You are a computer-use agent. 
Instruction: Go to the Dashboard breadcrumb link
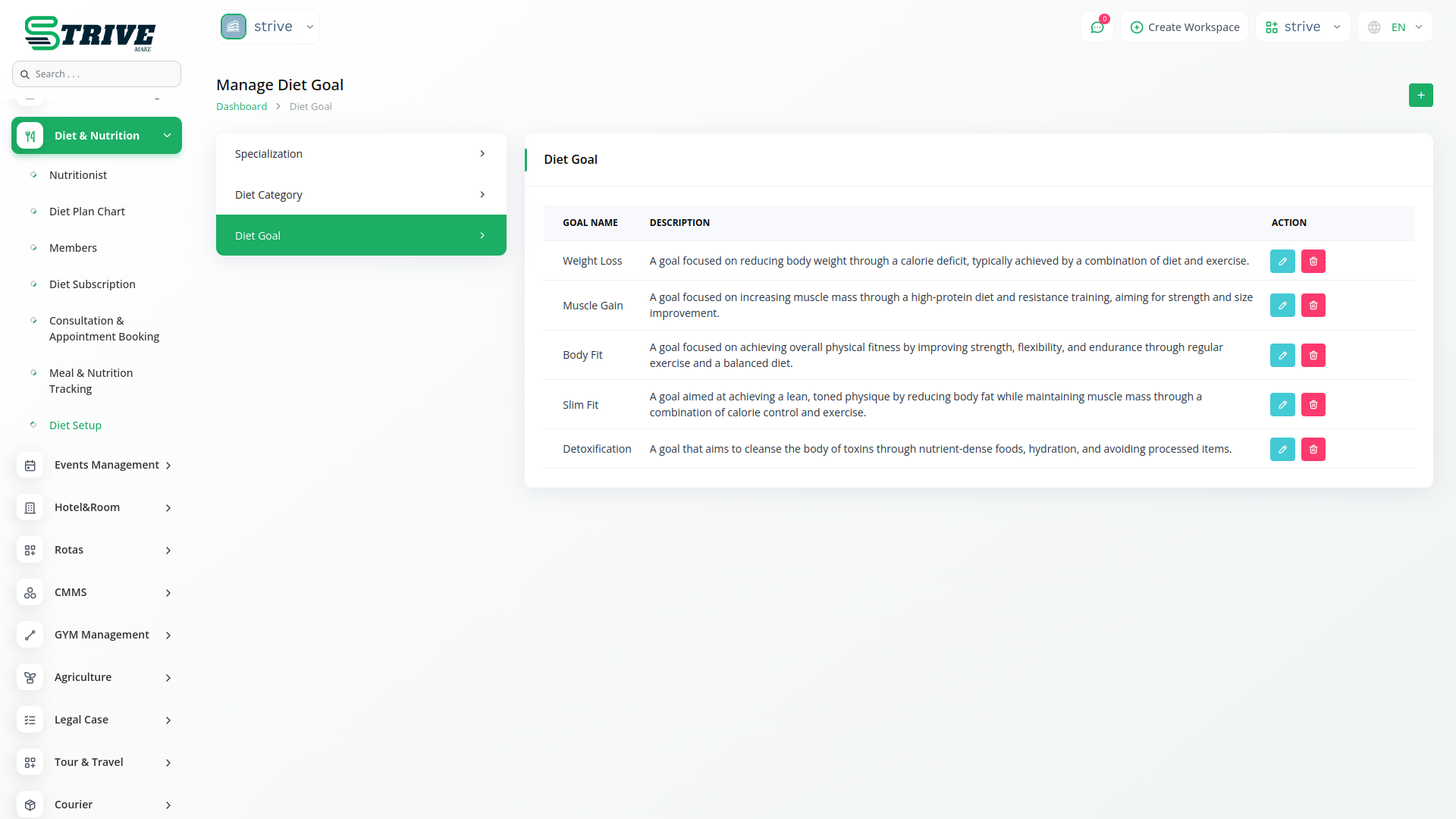point(241,107)
